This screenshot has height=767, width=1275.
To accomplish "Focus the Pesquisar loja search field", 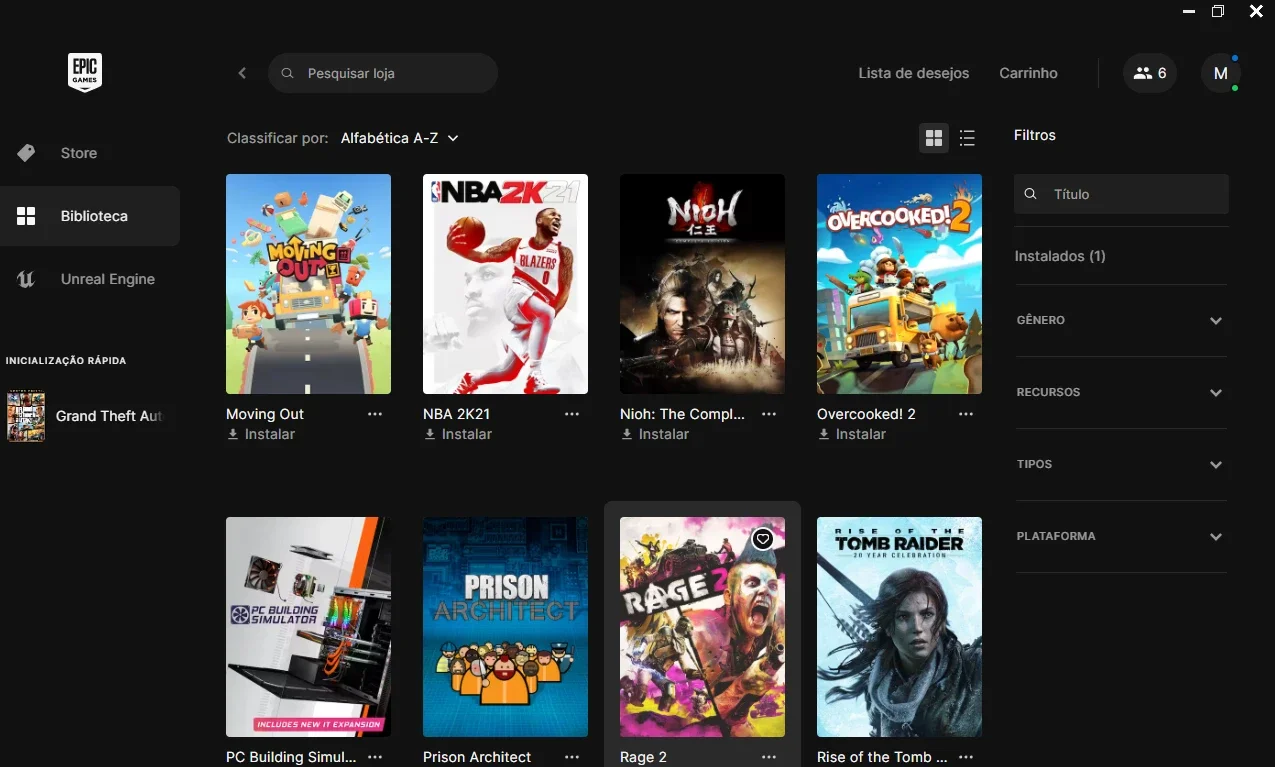I will pos(383,73).
